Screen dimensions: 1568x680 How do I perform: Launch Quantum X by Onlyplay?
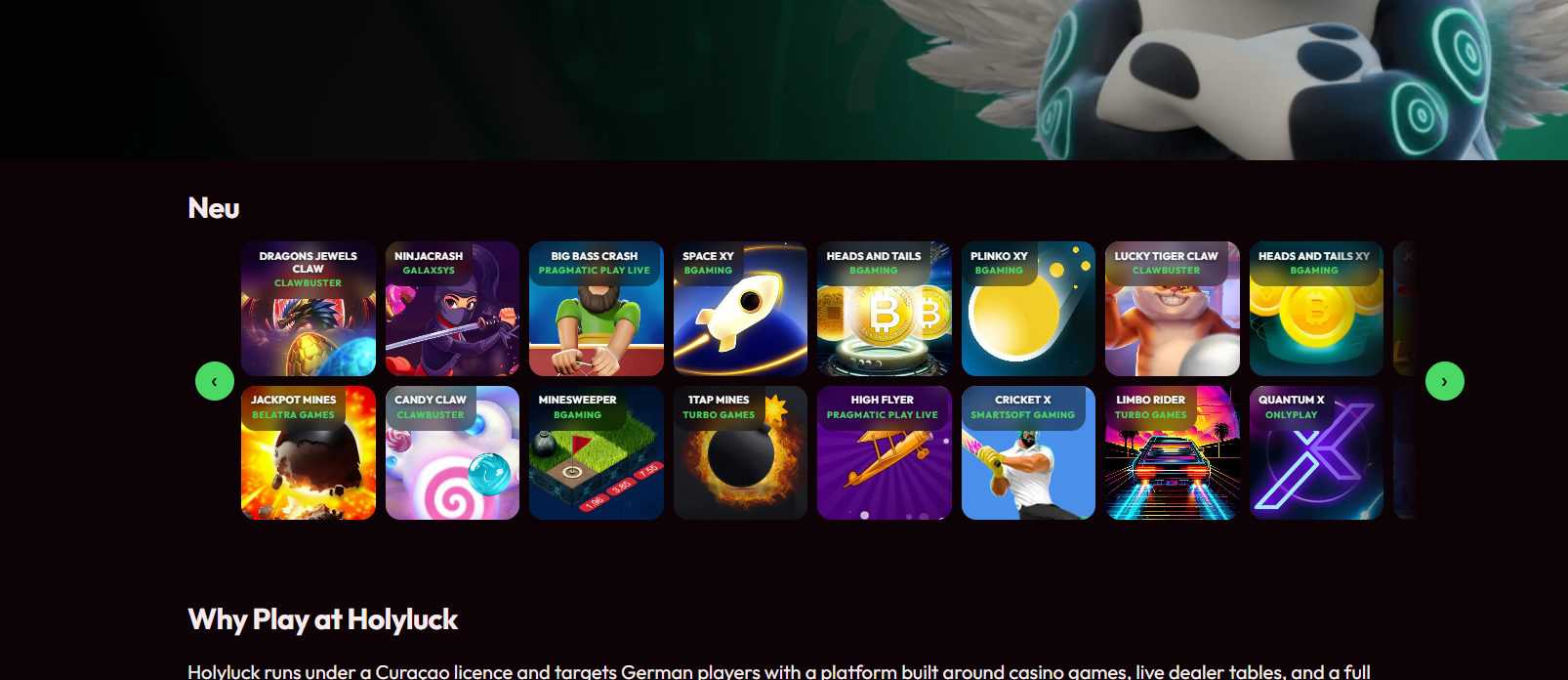coord(1316,452)
